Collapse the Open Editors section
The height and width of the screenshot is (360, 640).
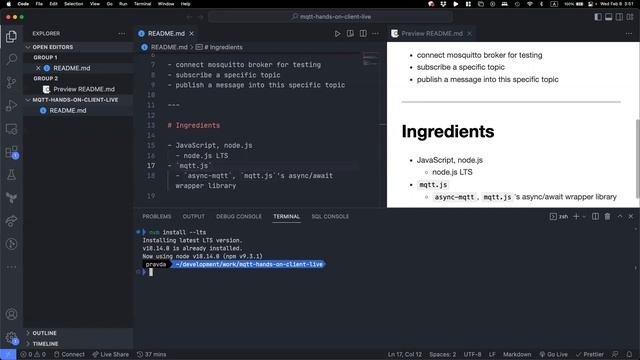(x=78, y=47)
